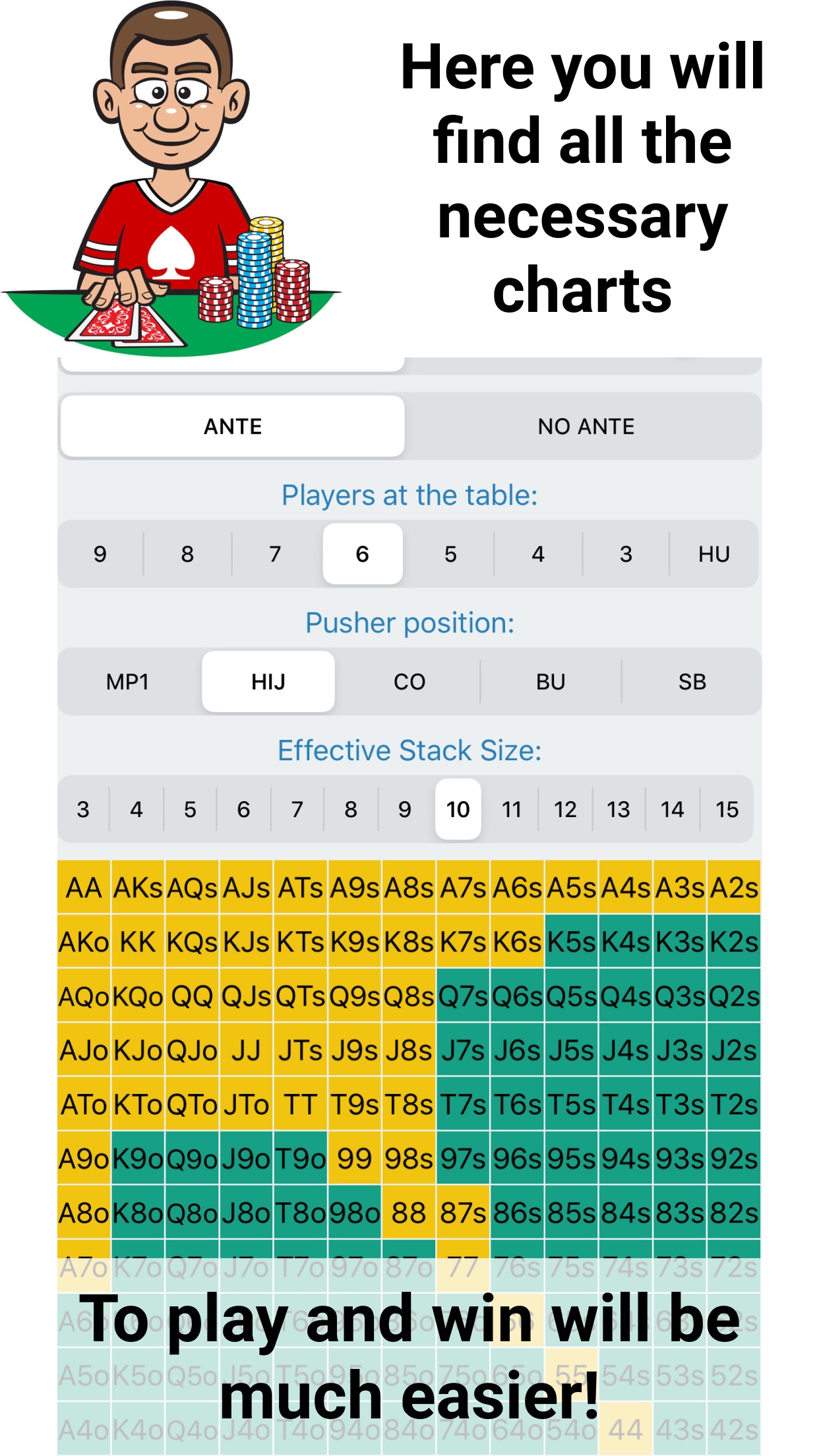
Task: Set effective stack size to 3
Action: 83,809
